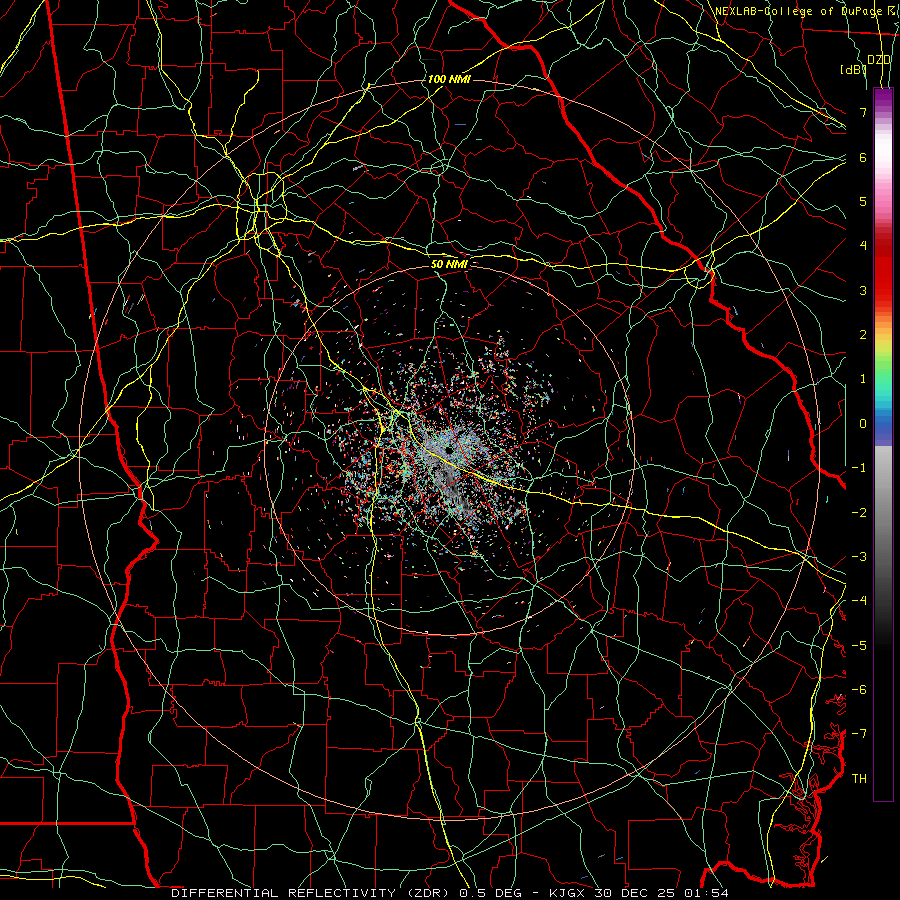Image resolution: width=900 pixels, height=900 pixels.
Task: Click the 0 value on color scale
Action: pyautogui.click(x=863, y=424)
